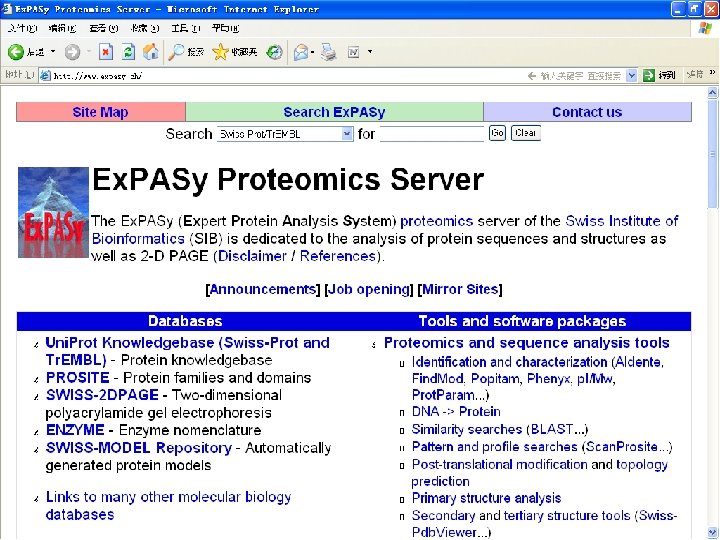
Task: Open the Favorites star toolbar button
Action: (x=234, y=52)
